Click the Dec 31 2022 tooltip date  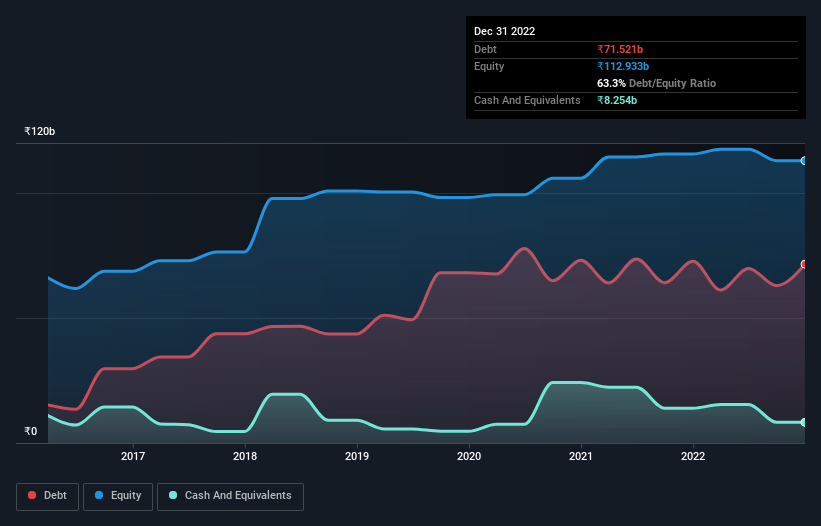[x=504, y=31]
